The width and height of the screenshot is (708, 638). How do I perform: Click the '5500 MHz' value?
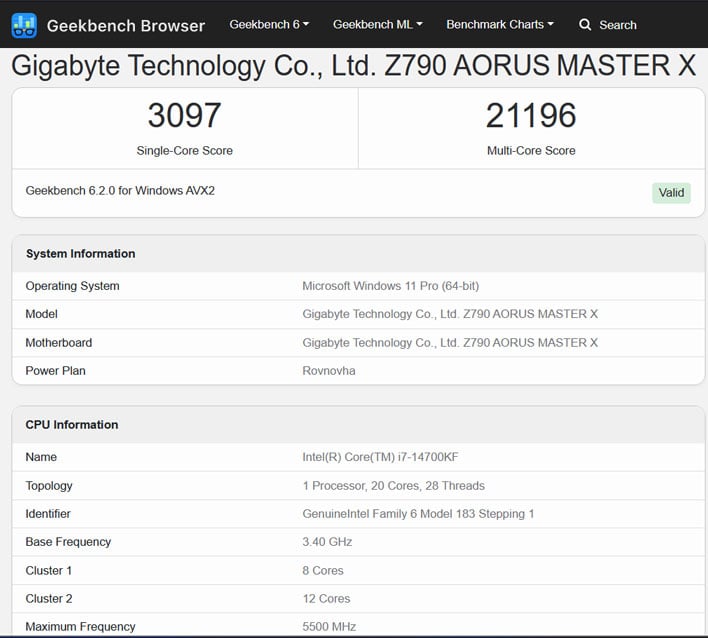click(329, 627)
